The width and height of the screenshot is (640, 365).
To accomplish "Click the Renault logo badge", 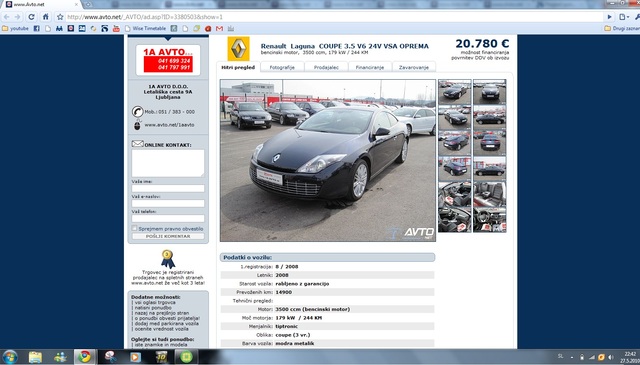I will 238,49.
